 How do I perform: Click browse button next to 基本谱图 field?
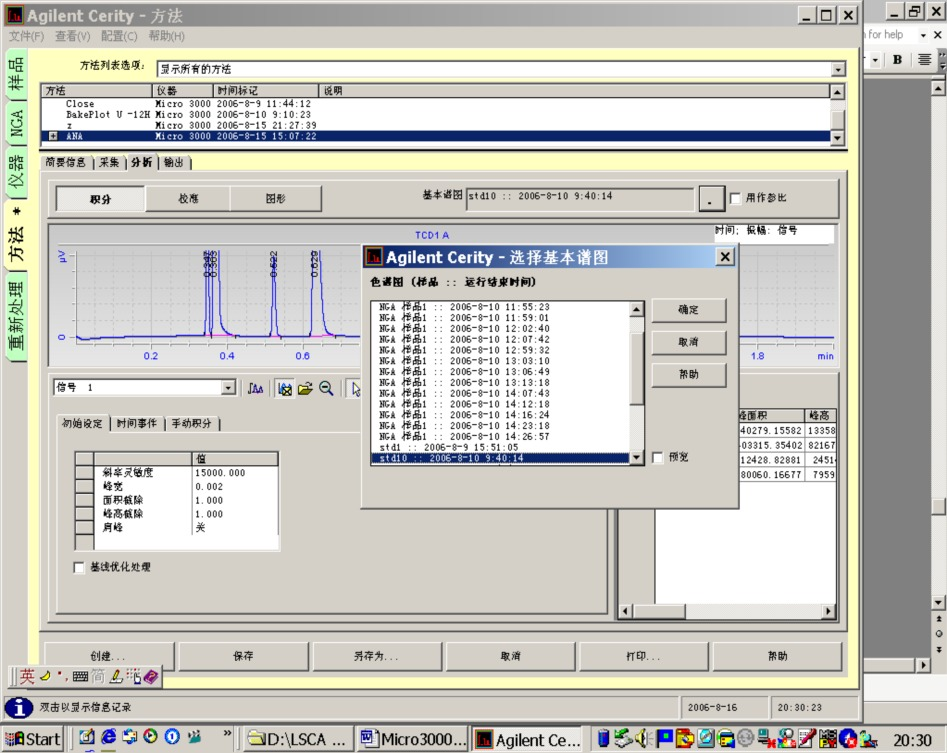point(712,198)
